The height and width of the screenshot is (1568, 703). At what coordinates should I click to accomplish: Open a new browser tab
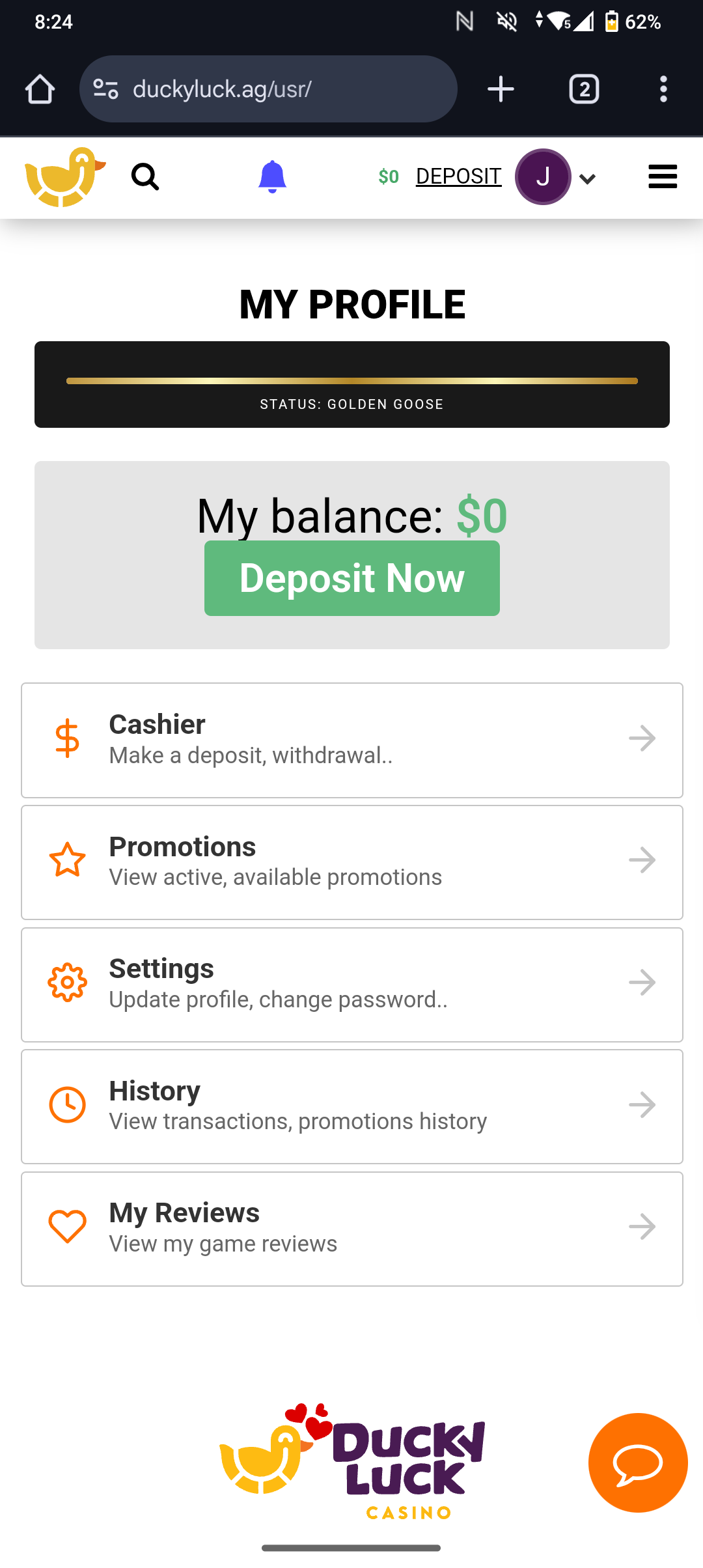501,89
